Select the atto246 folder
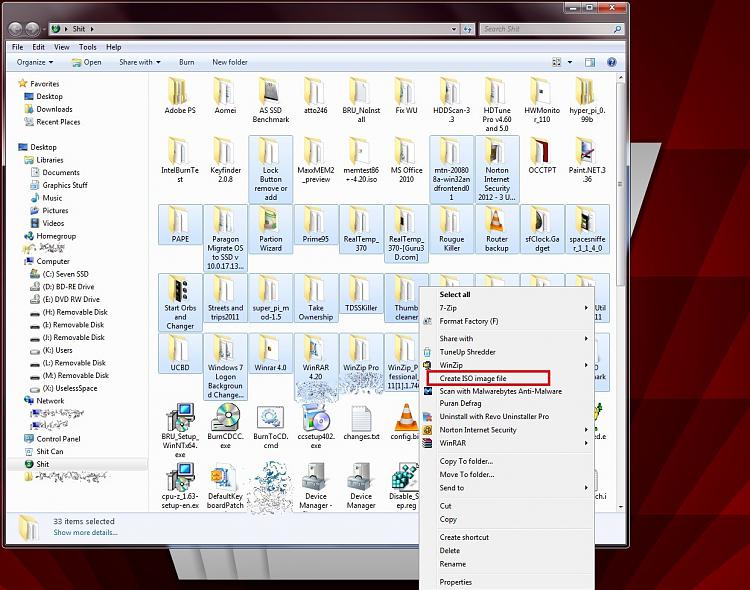Image resolution: width=750 pixels, height=590 pixels. (316, 96)
